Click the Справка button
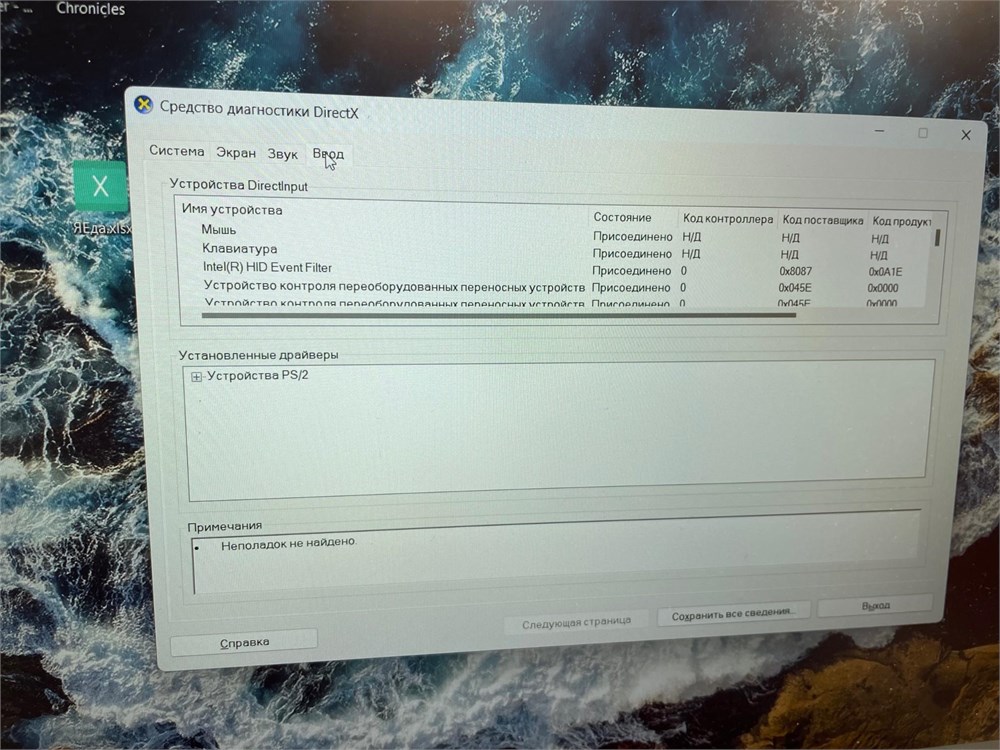This screenshot has height=750, width=1000. 244,642
